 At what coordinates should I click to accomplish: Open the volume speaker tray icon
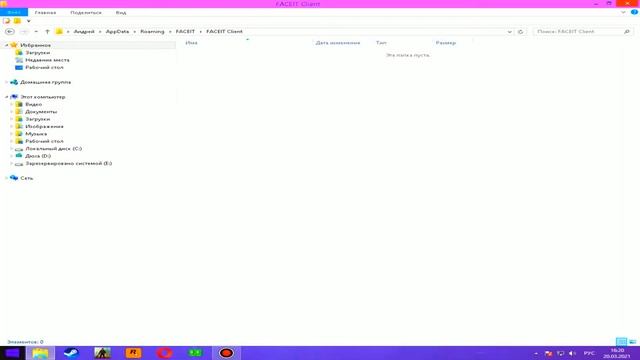572,353
